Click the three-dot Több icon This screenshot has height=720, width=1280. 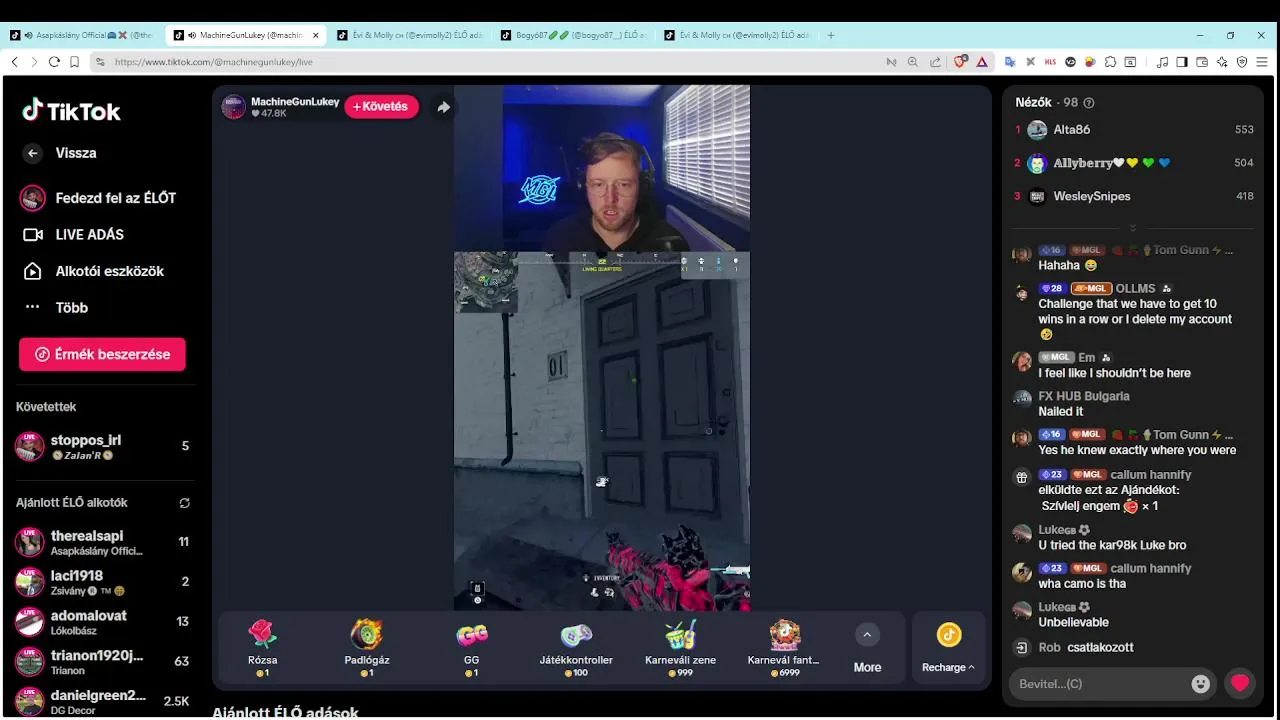pos(33,307)
